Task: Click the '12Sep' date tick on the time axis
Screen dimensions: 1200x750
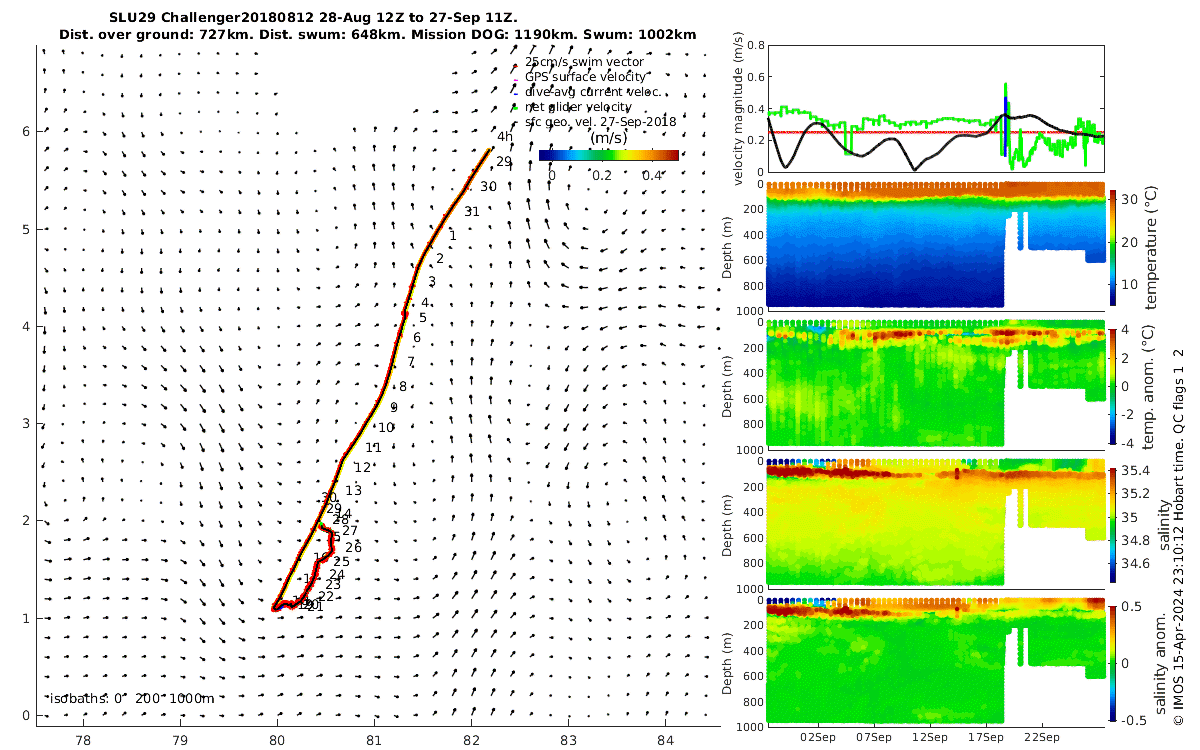Action: point(930,738)
